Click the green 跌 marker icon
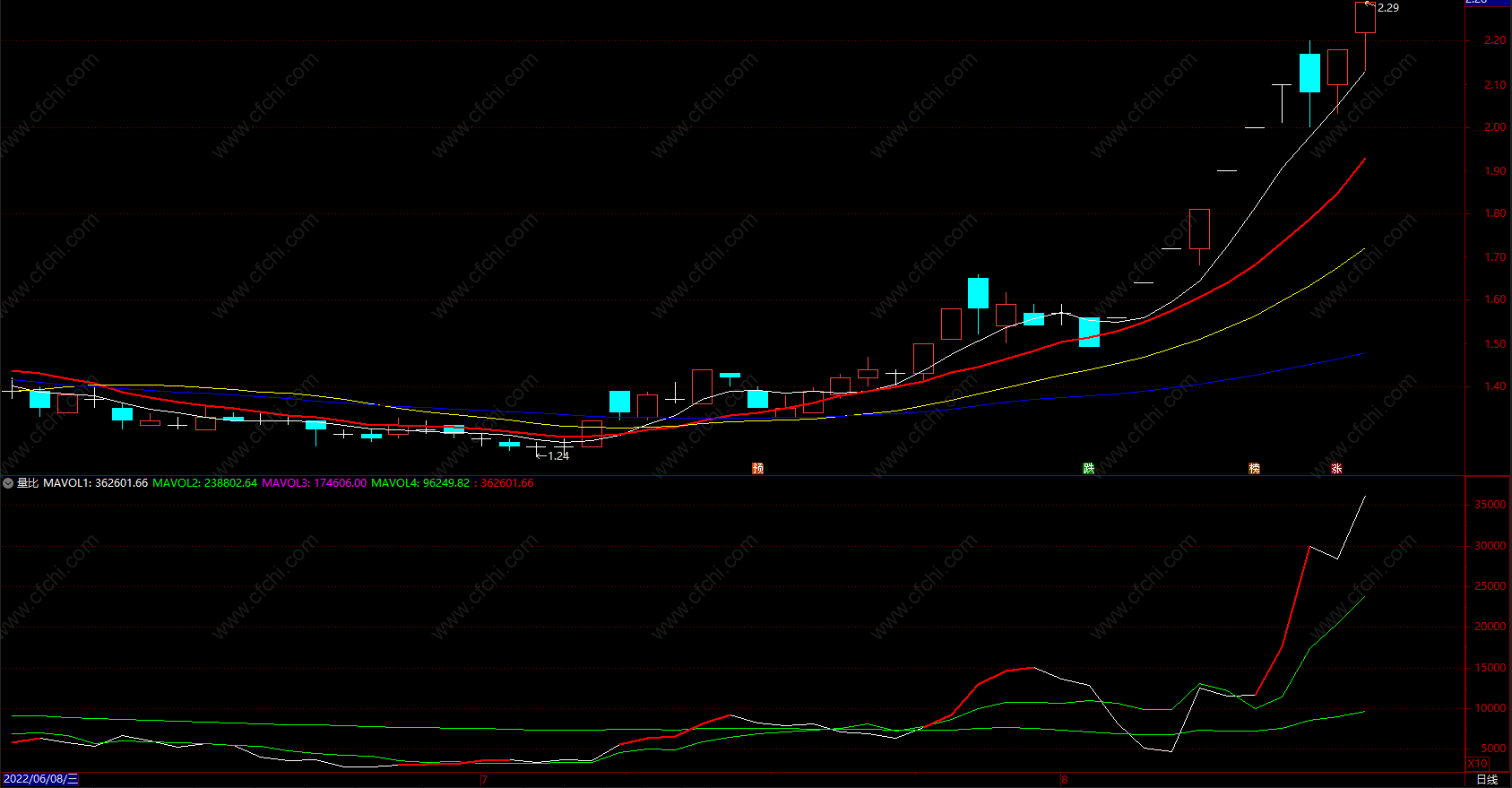1512x788 pixels. (x=1089, y=468)
